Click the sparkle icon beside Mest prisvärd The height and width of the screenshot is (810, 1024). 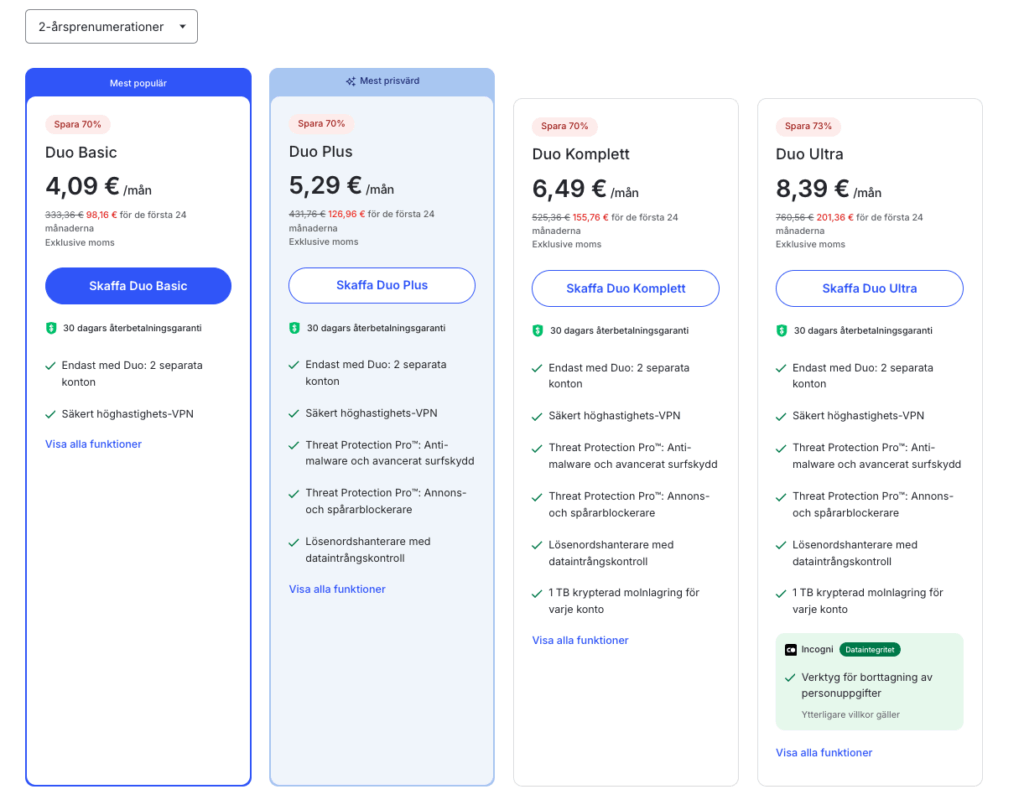click(x=351, y=81)
